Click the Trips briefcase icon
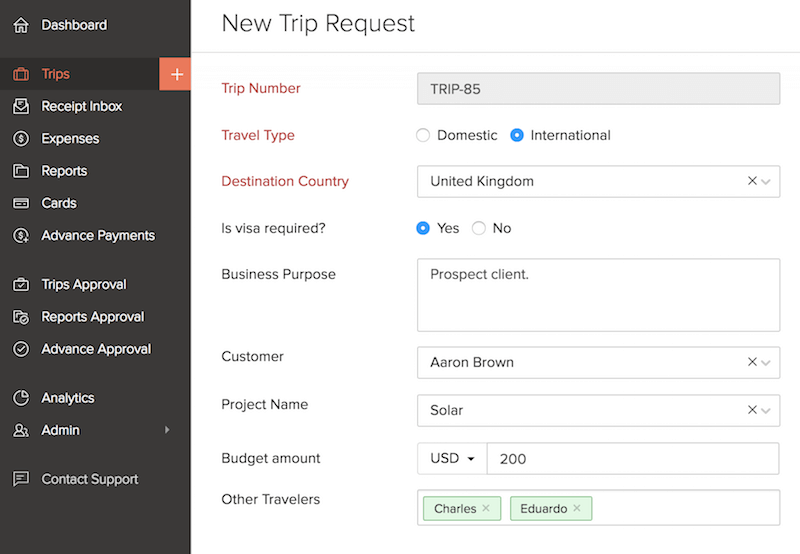 21,74
